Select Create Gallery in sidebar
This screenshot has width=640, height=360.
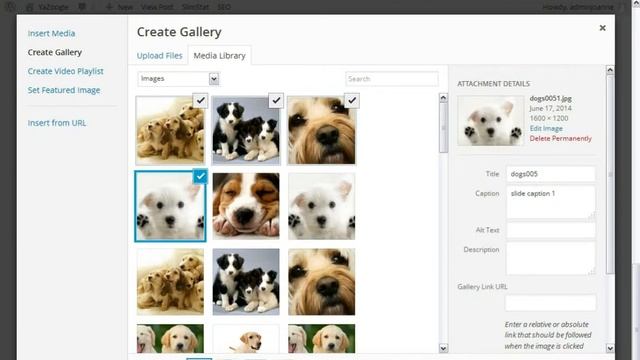[55, 52]
